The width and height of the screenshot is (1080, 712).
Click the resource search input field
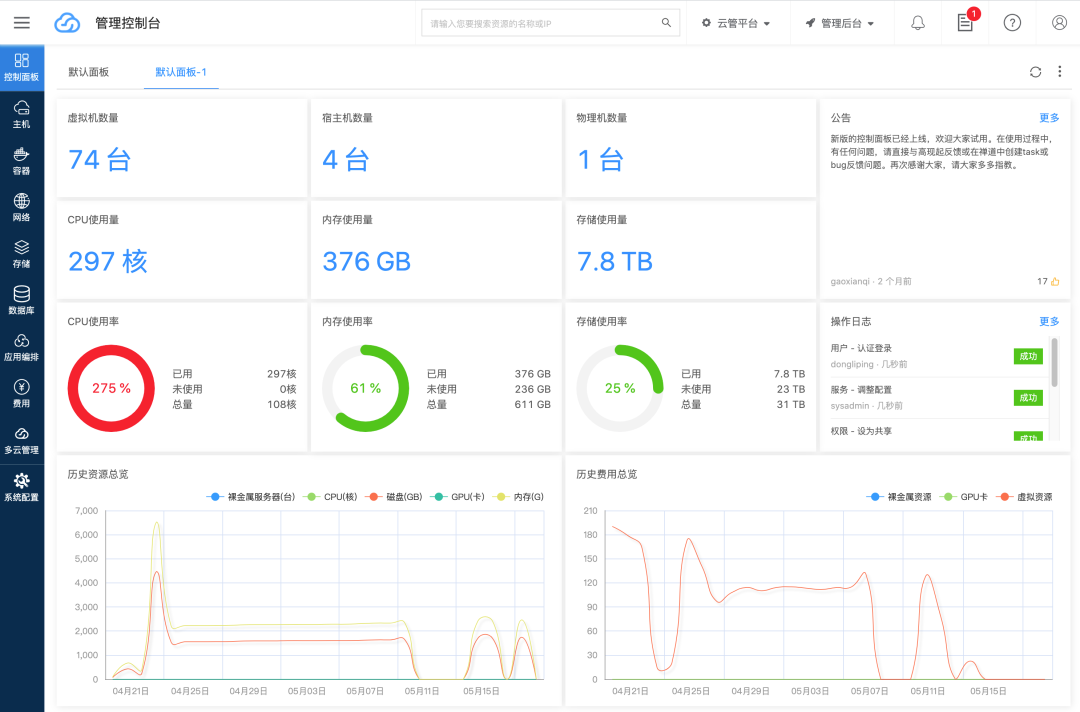(540, 23)
